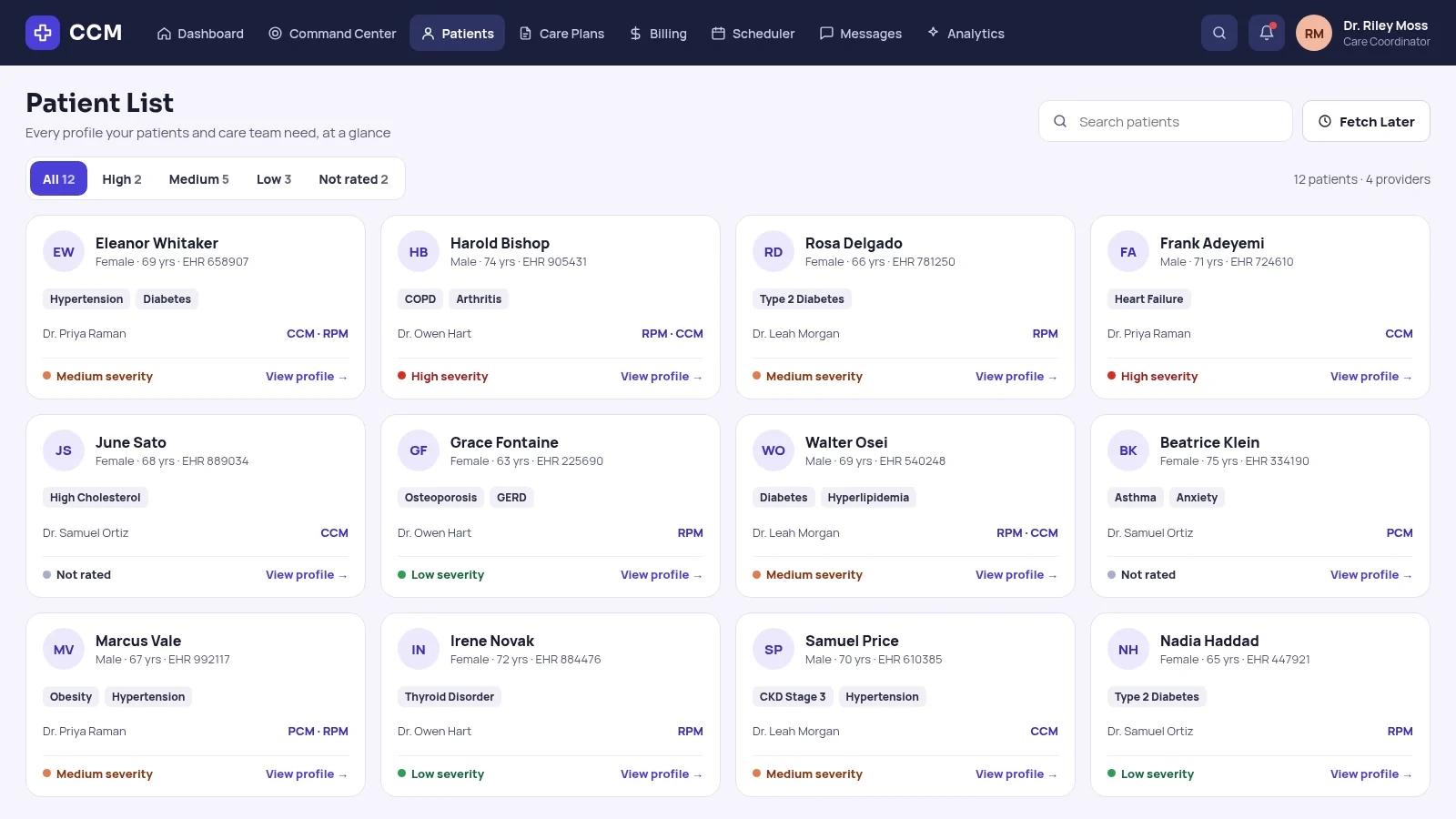1456x819 pixels.
Task: Open the Care Plans section
Action: (x=561, y=33)
